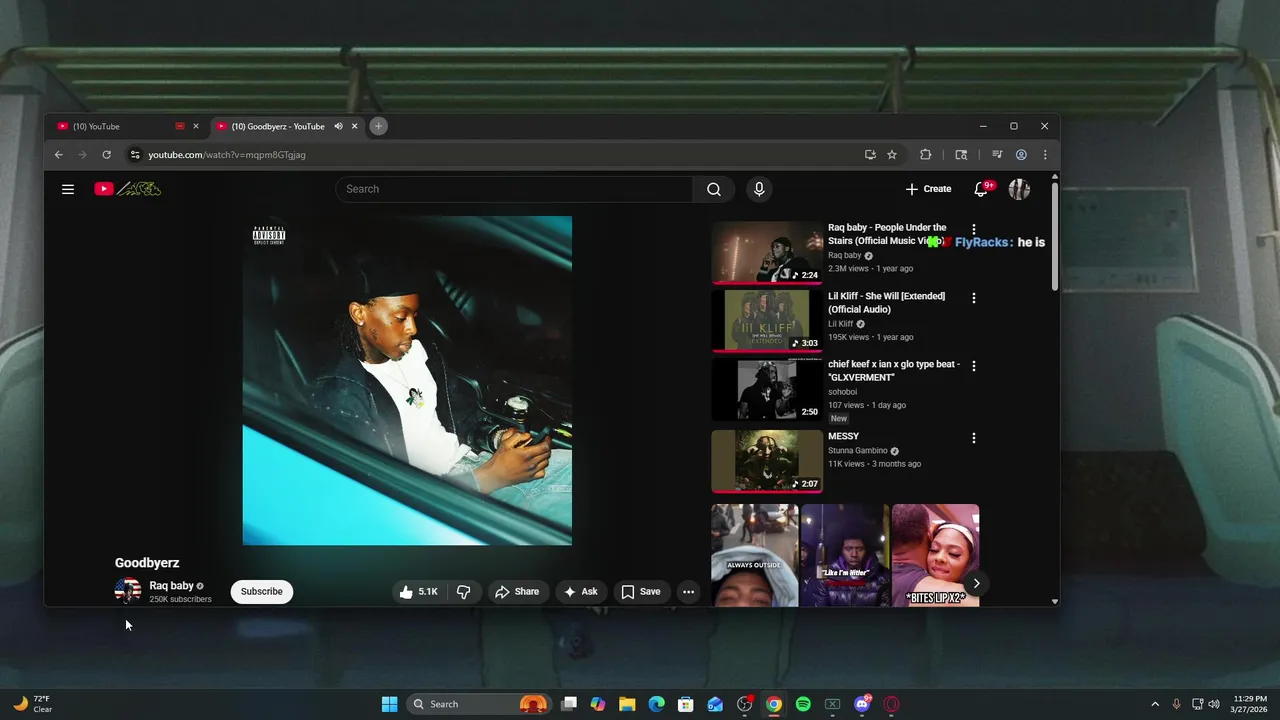Image resolution: width=1280 pixels, height=720 pixels.
Task: Open OBS Studio from the taskbar
Action: [x=744, y=704]
